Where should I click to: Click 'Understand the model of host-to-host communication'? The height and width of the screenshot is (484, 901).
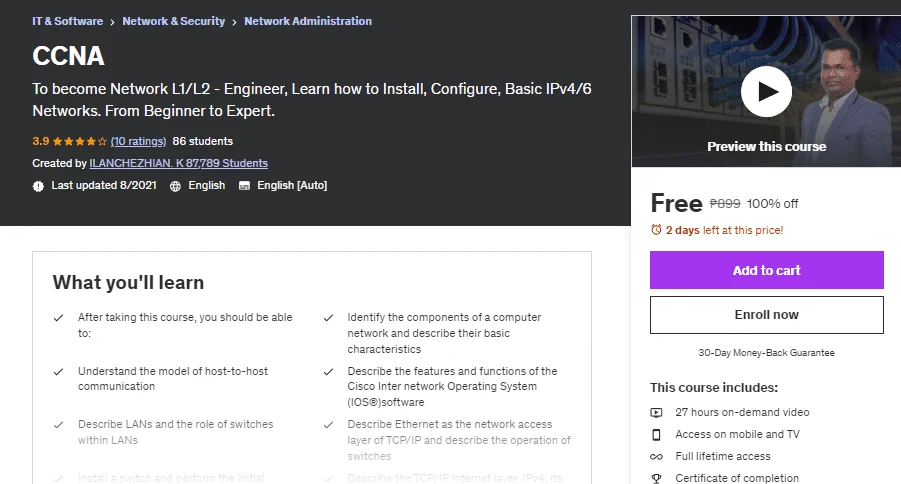click(x=173, y=379)
